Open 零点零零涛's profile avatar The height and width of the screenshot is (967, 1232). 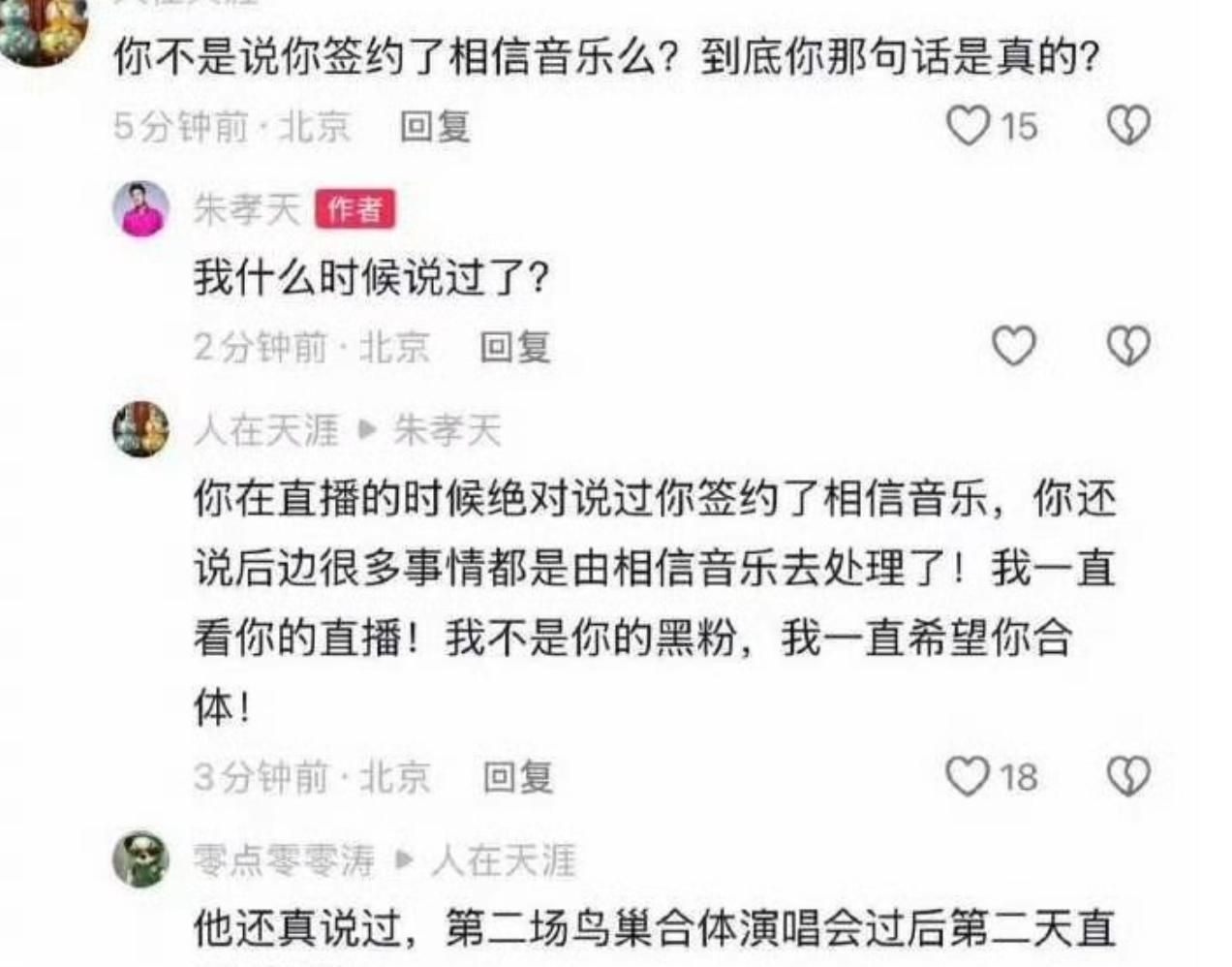(x=141, y=858)
